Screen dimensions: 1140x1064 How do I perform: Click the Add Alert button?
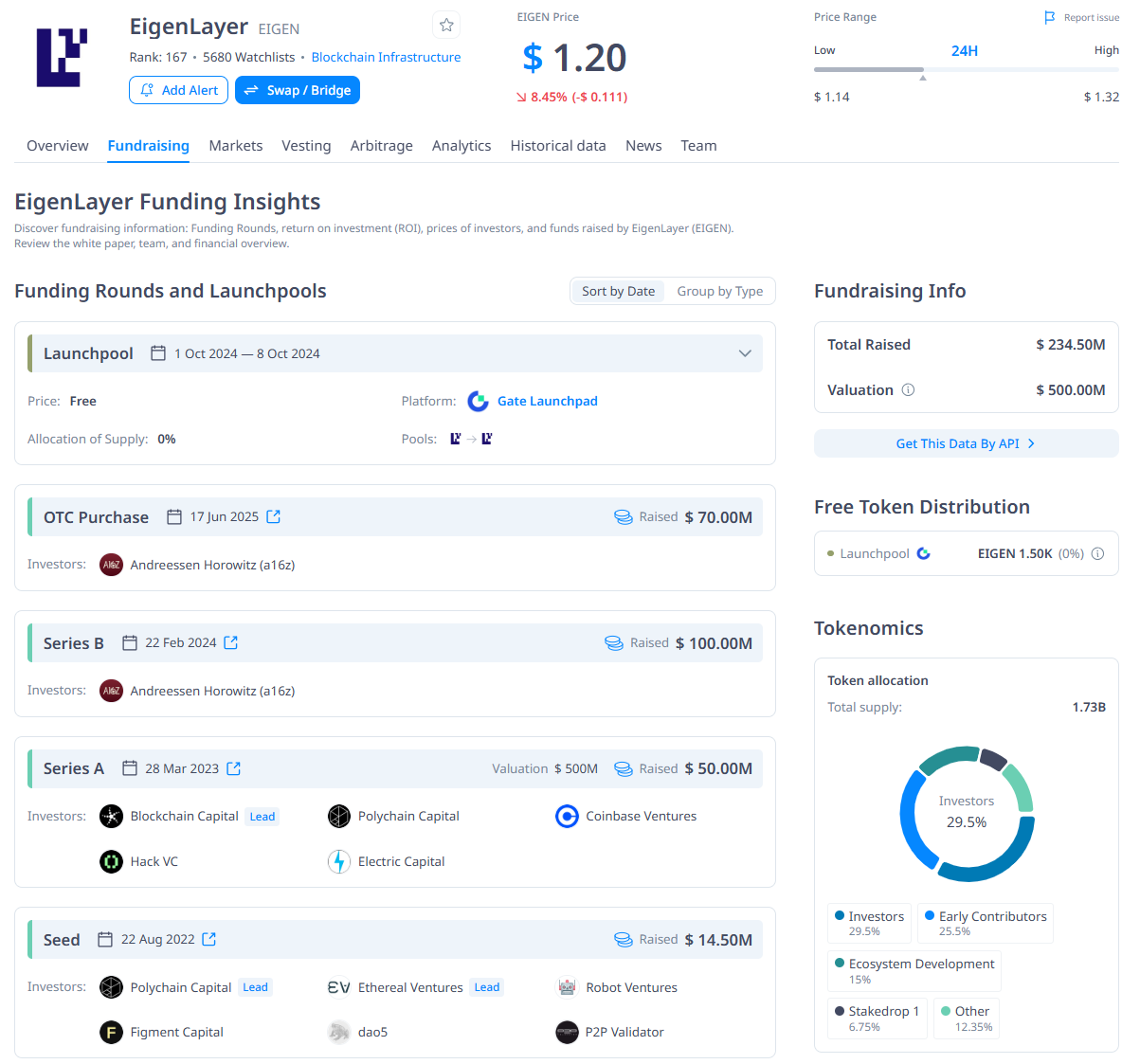coord(178,90)
